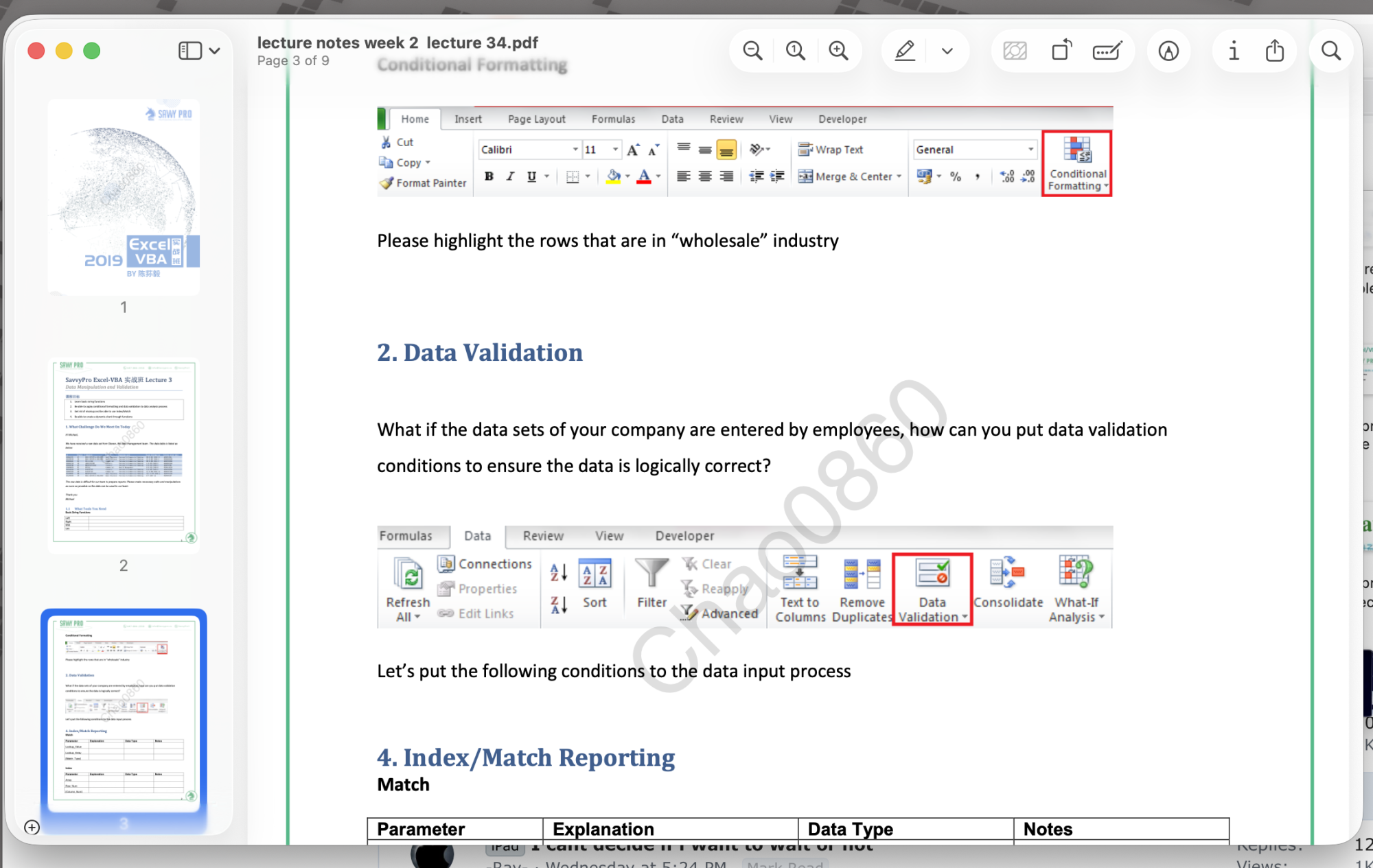Toggle the sidebar view button
This screenshot has width=1373, height=868.
pos(190,51)
